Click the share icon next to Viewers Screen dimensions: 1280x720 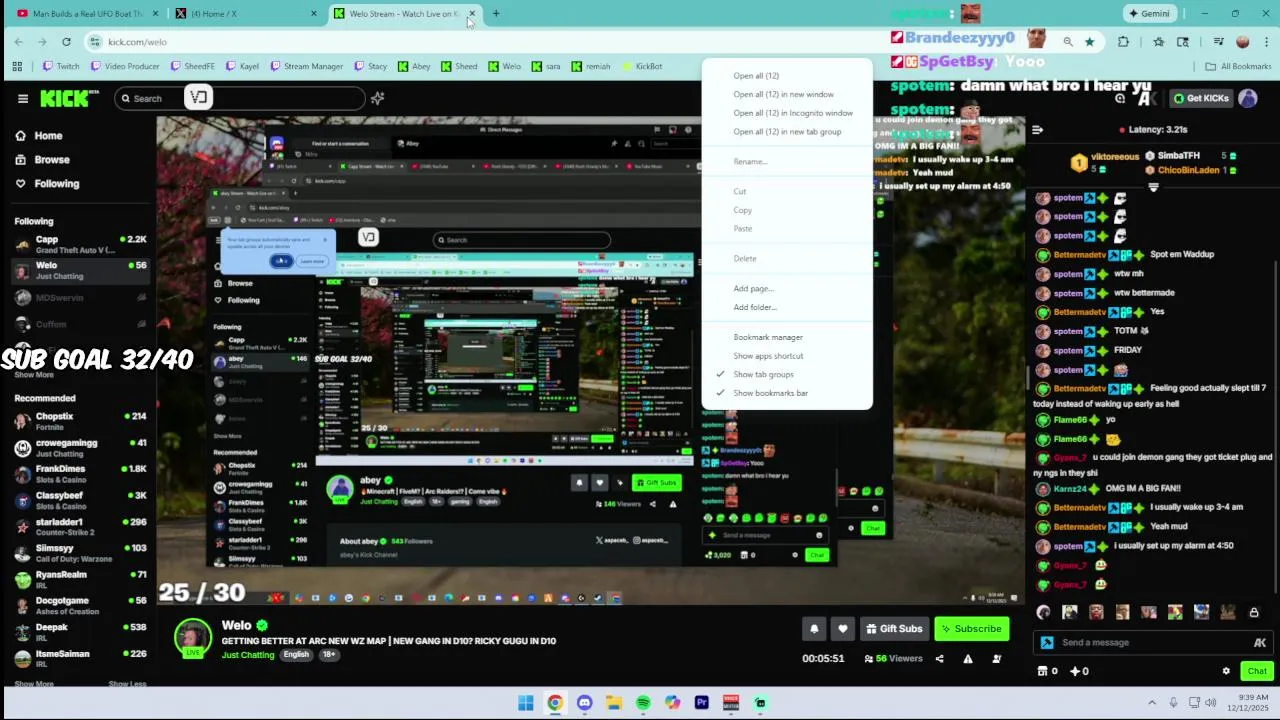[x=939, y=658]
